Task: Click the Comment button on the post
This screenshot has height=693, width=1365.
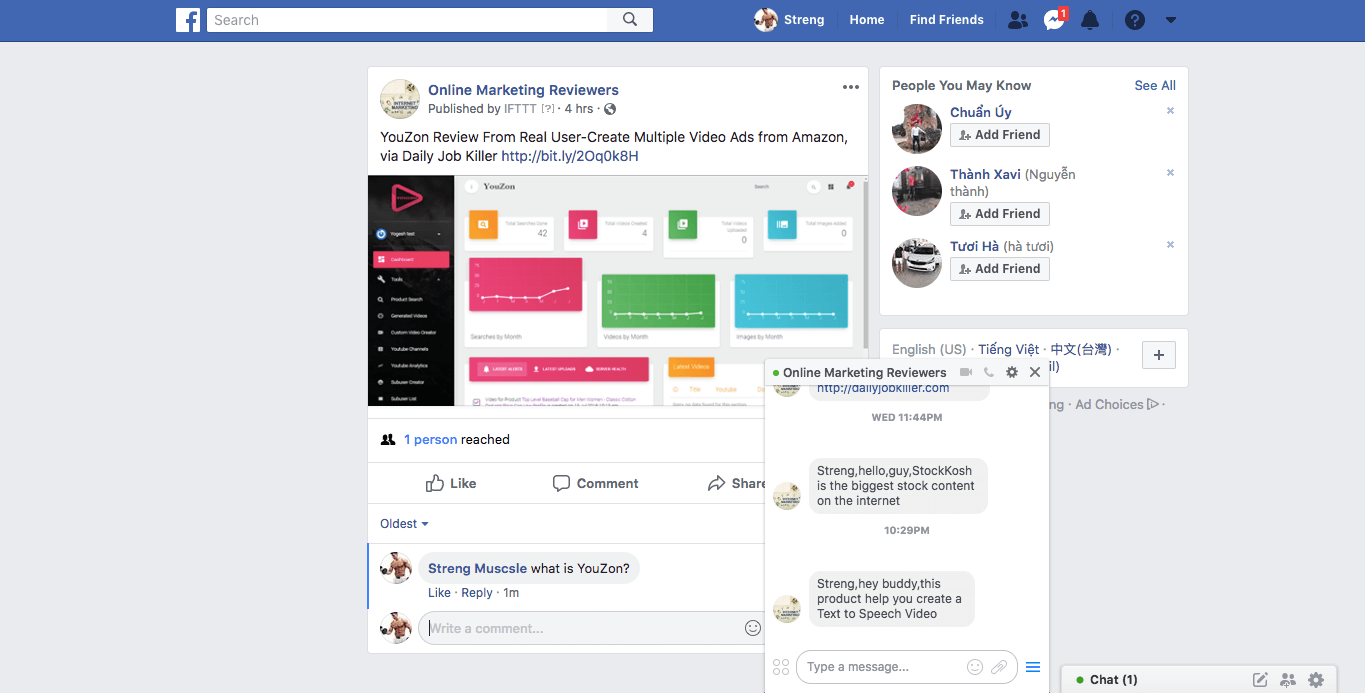Action: click(x=596, y=483)
